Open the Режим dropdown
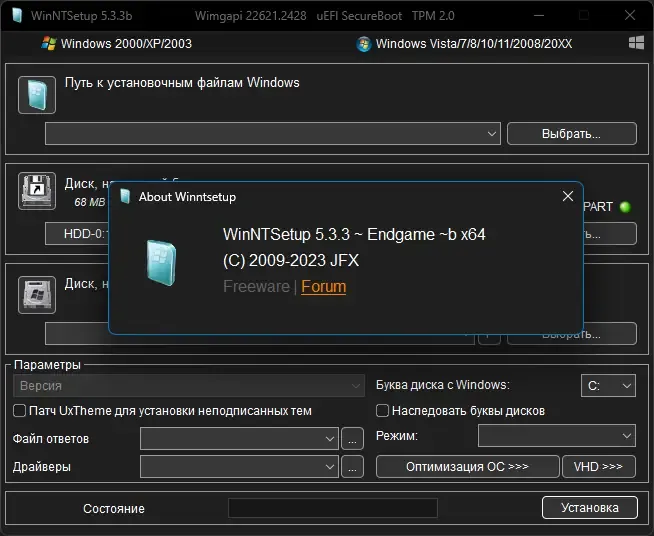Image resolution: width=654 pixels, height=536 pixels. tap(557, 435)
